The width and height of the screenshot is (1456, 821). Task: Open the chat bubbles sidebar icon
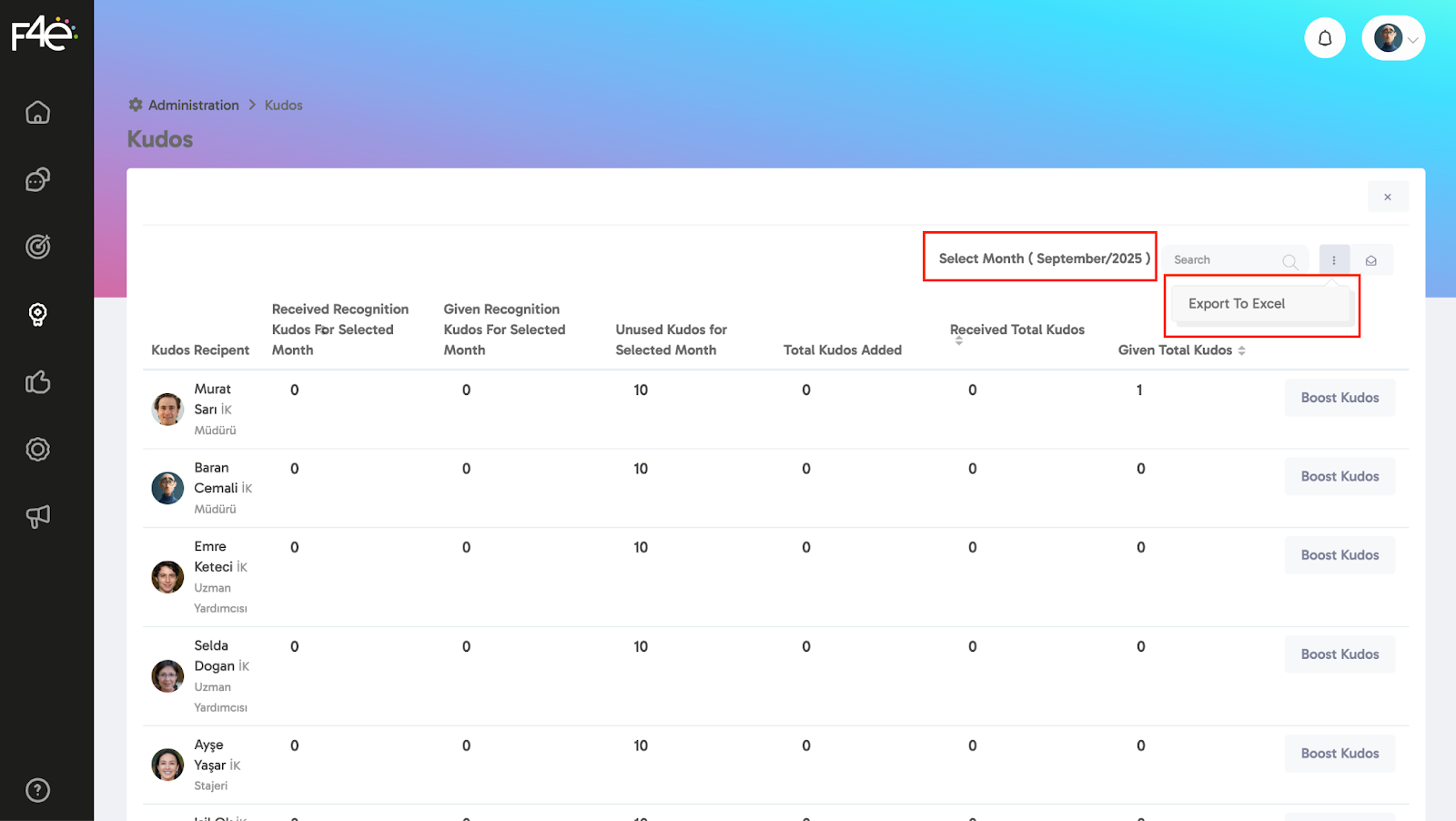37,180
